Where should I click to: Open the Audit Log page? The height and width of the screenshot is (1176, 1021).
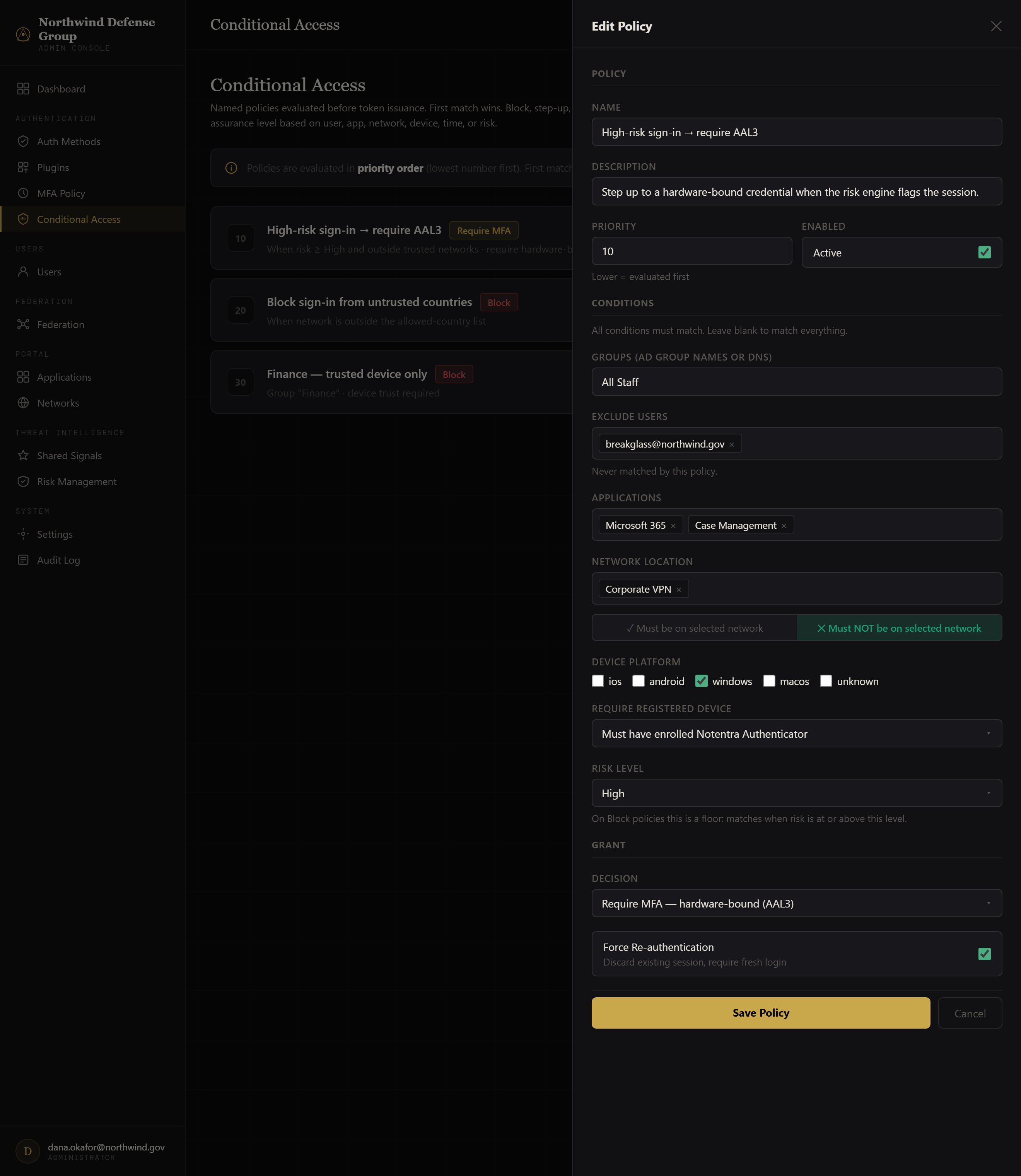click(93, 560)
